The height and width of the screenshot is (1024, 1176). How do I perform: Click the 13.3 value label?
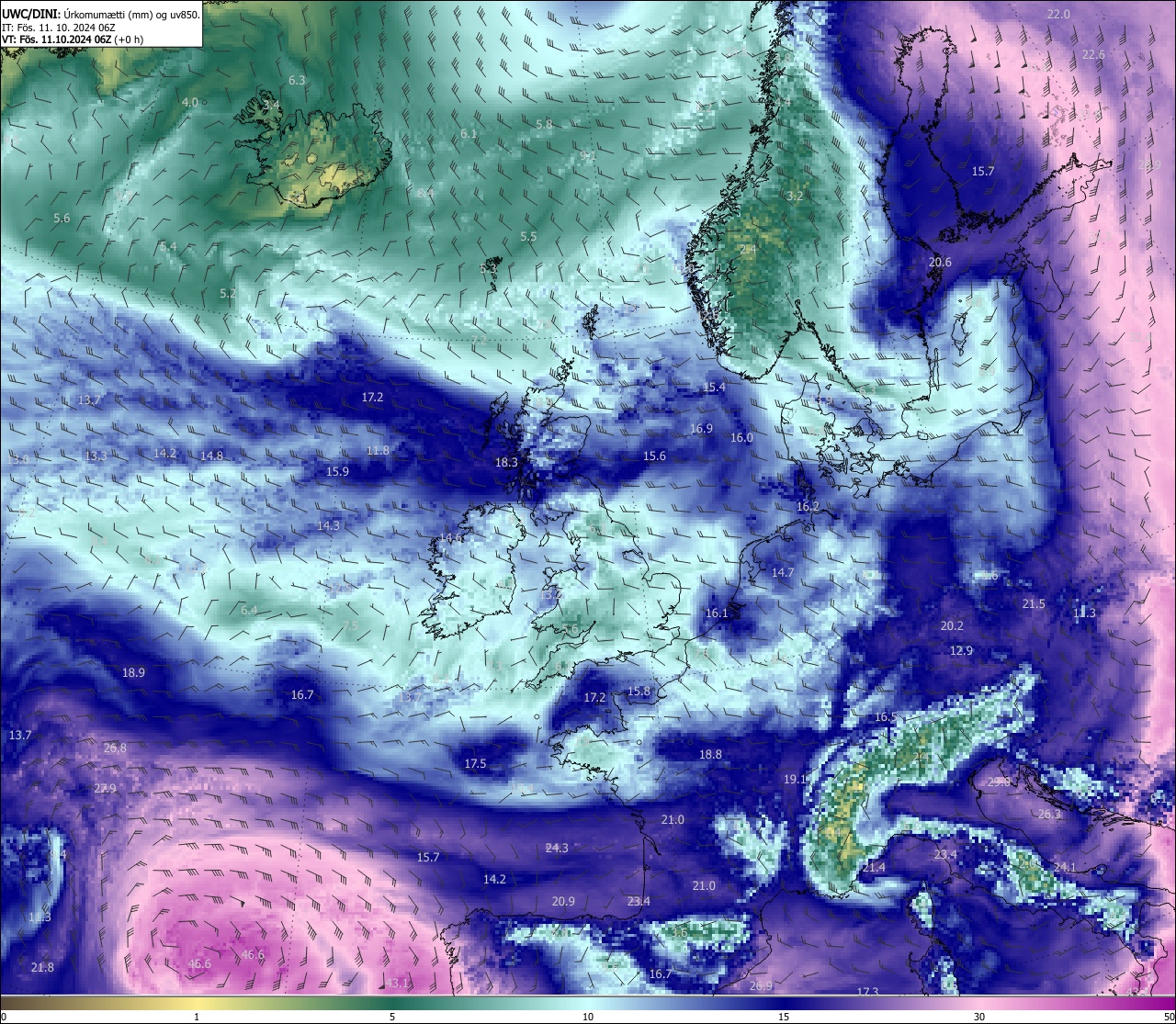click(x=96, y=456)
